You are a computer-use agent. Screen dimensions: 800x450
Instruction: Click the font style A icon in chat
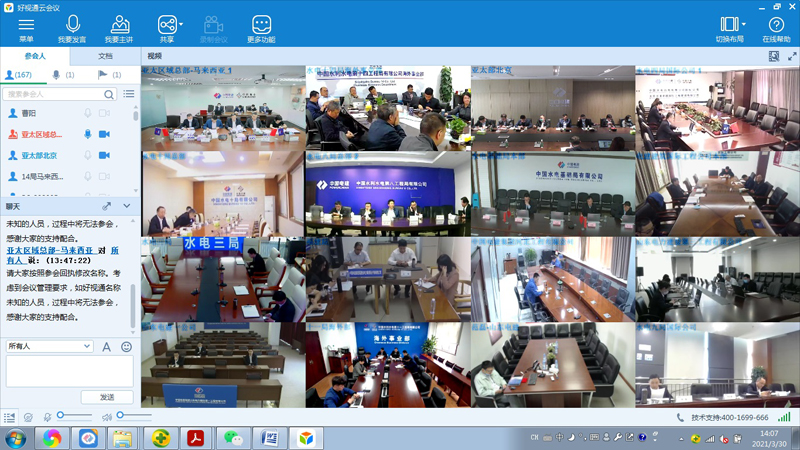click(x=107, y=347)
